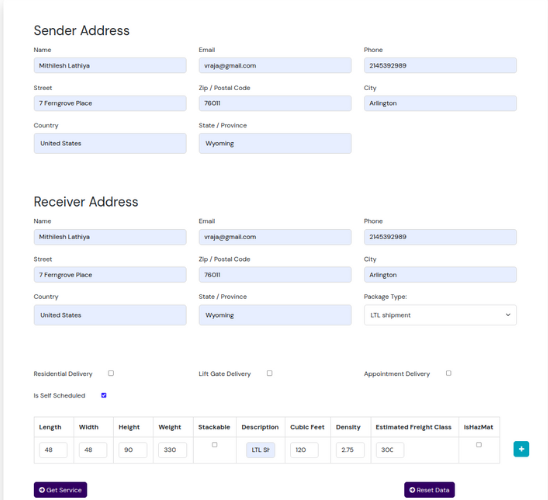The height and width of the screenshot is (500, 548).
Task: Tick the Lift Gate Delivery checkbox
Action: coord(269,373)
